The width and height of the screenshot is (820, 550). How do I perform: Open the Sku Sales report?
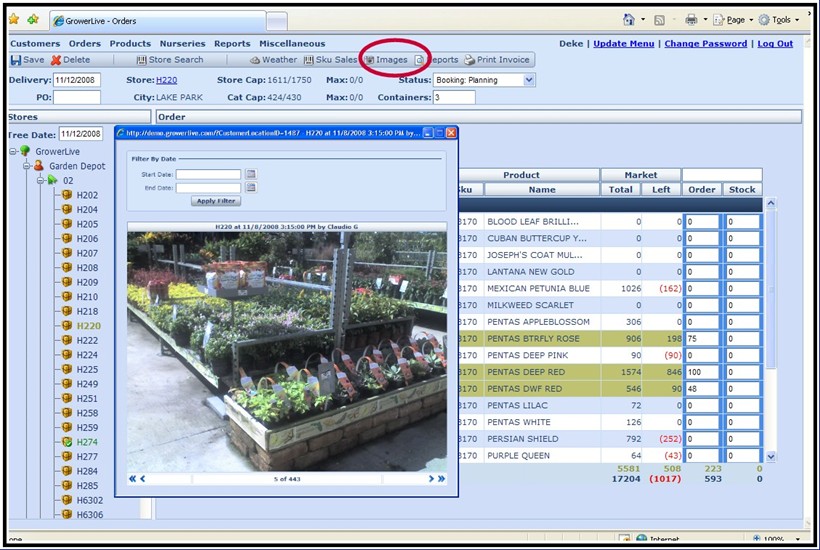pyautogui.click(x=330, y=60)
